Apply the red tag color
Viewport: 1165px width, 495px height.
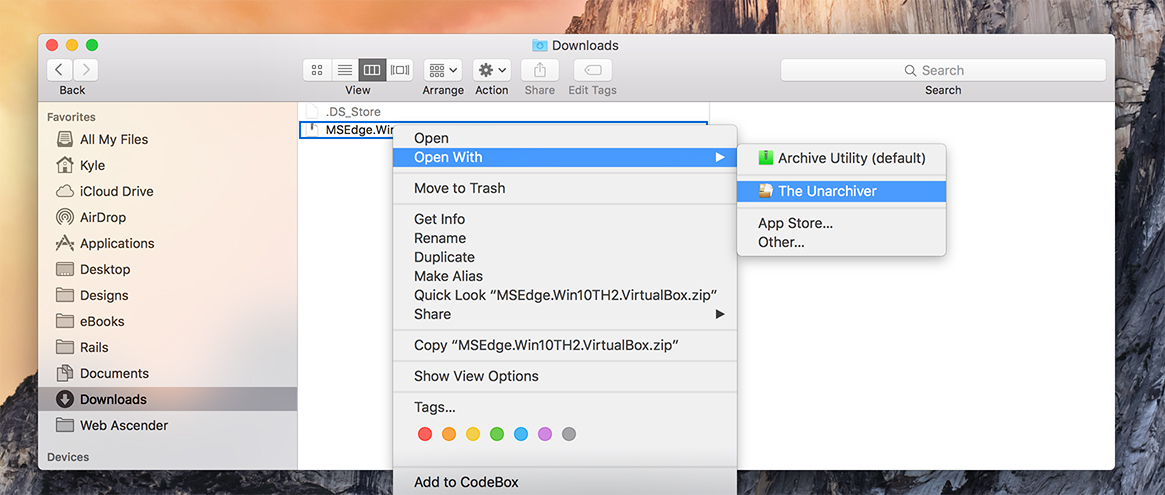(x=425, y=434)
